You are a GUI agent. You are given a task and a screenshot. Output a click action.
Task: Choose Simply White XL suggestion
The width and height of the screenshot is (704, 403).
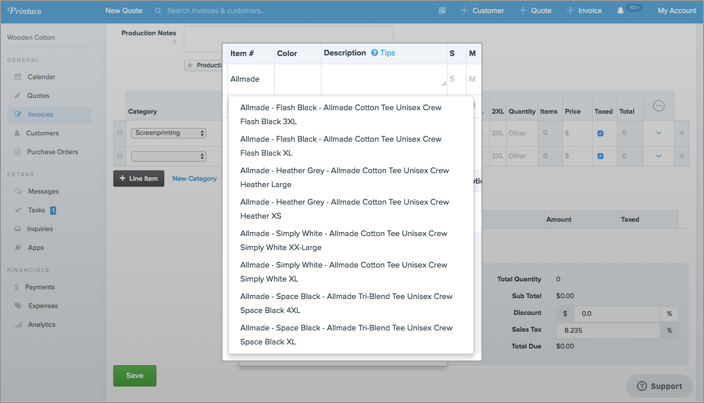(351, 272)
